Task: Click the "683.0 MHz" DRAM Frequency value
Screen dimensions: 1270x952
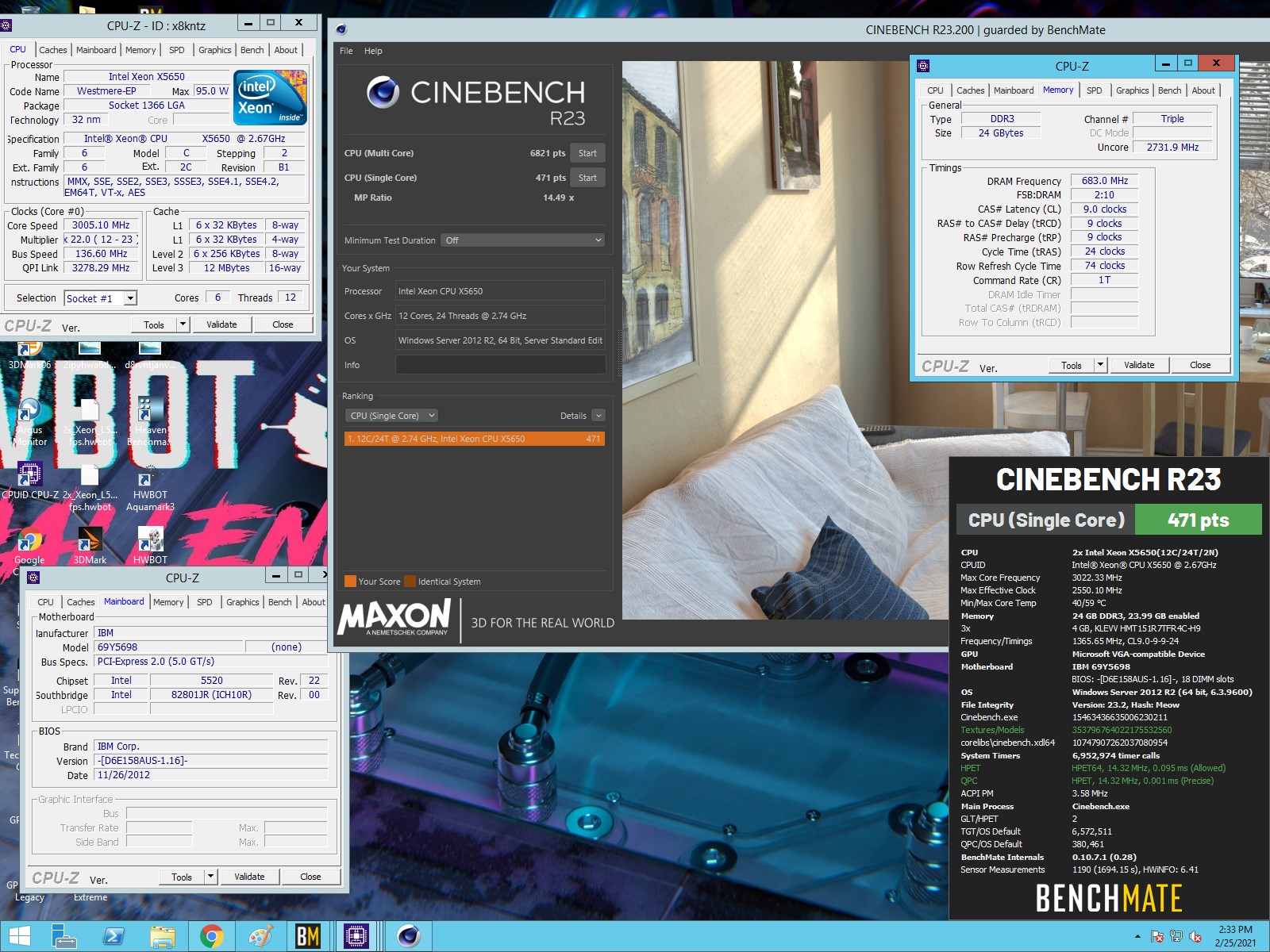Action: click(1104, 181)
